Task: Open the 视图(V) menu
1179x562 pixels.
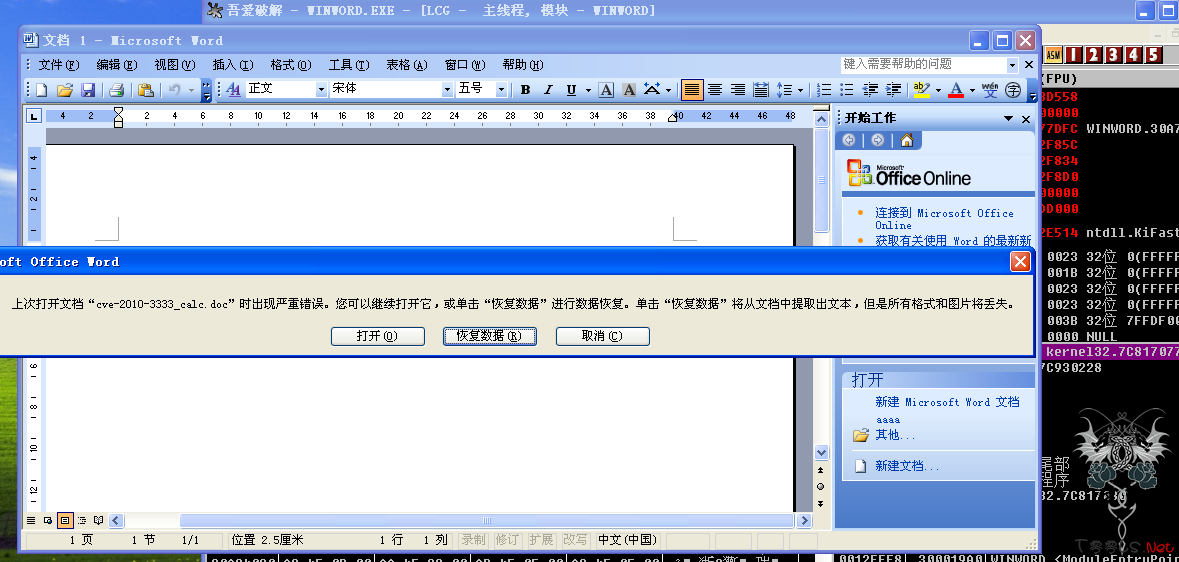Action: point(175,65)
